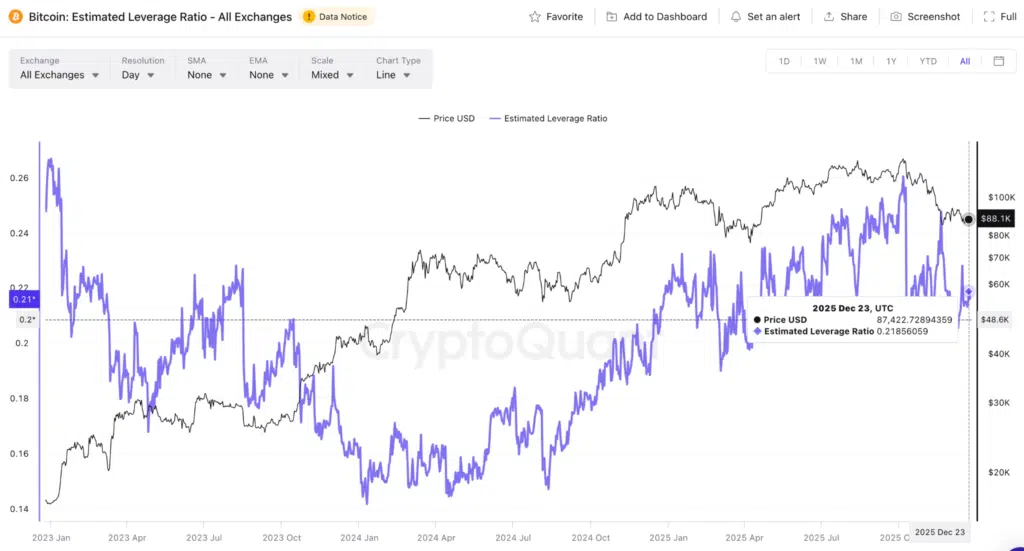Open the calendar date picker icon
1024x551 pixels.
coord(998,61)
